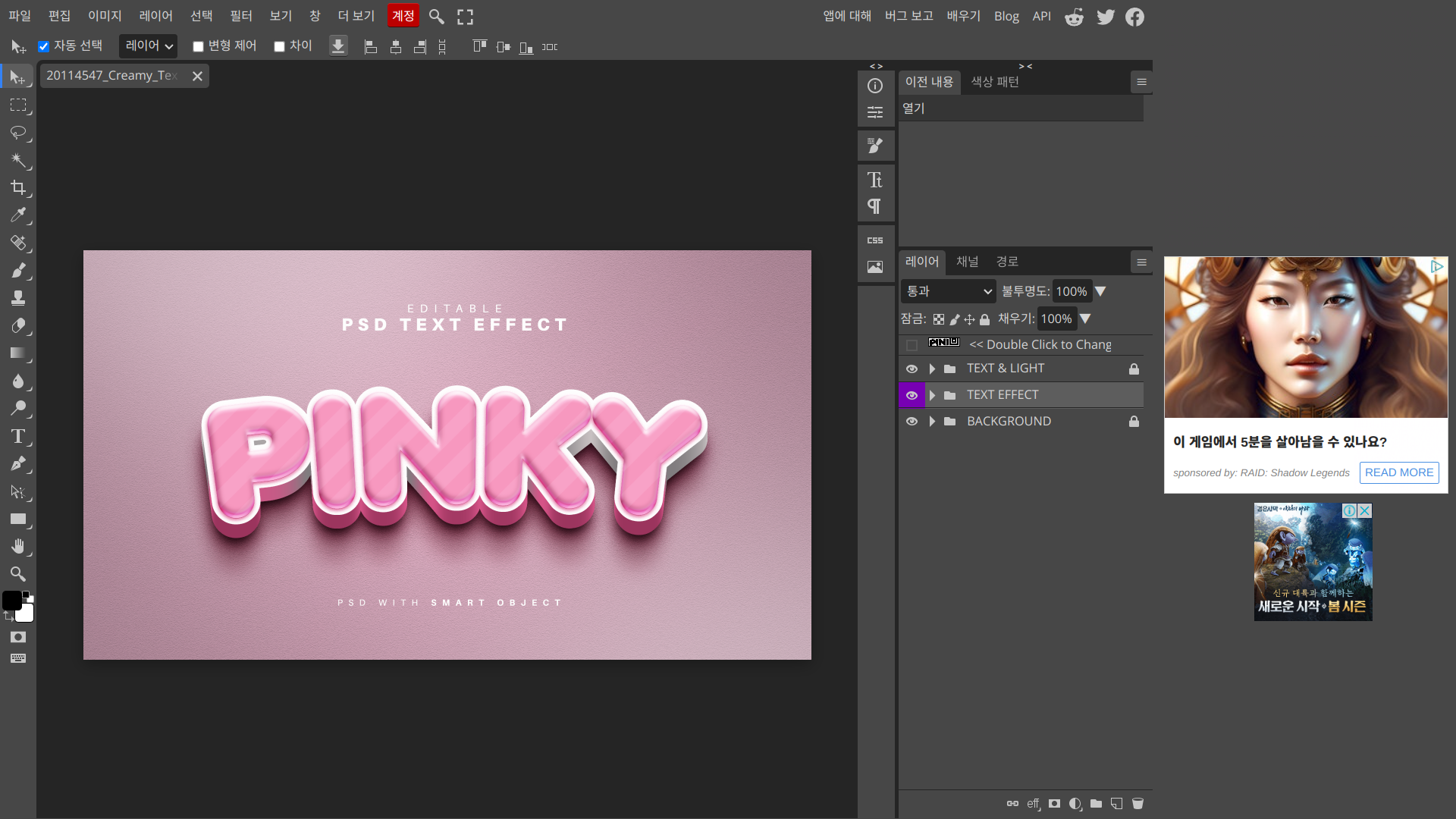
Task: Expand the BACKGROUND folder
Action: tap(932, 422)
